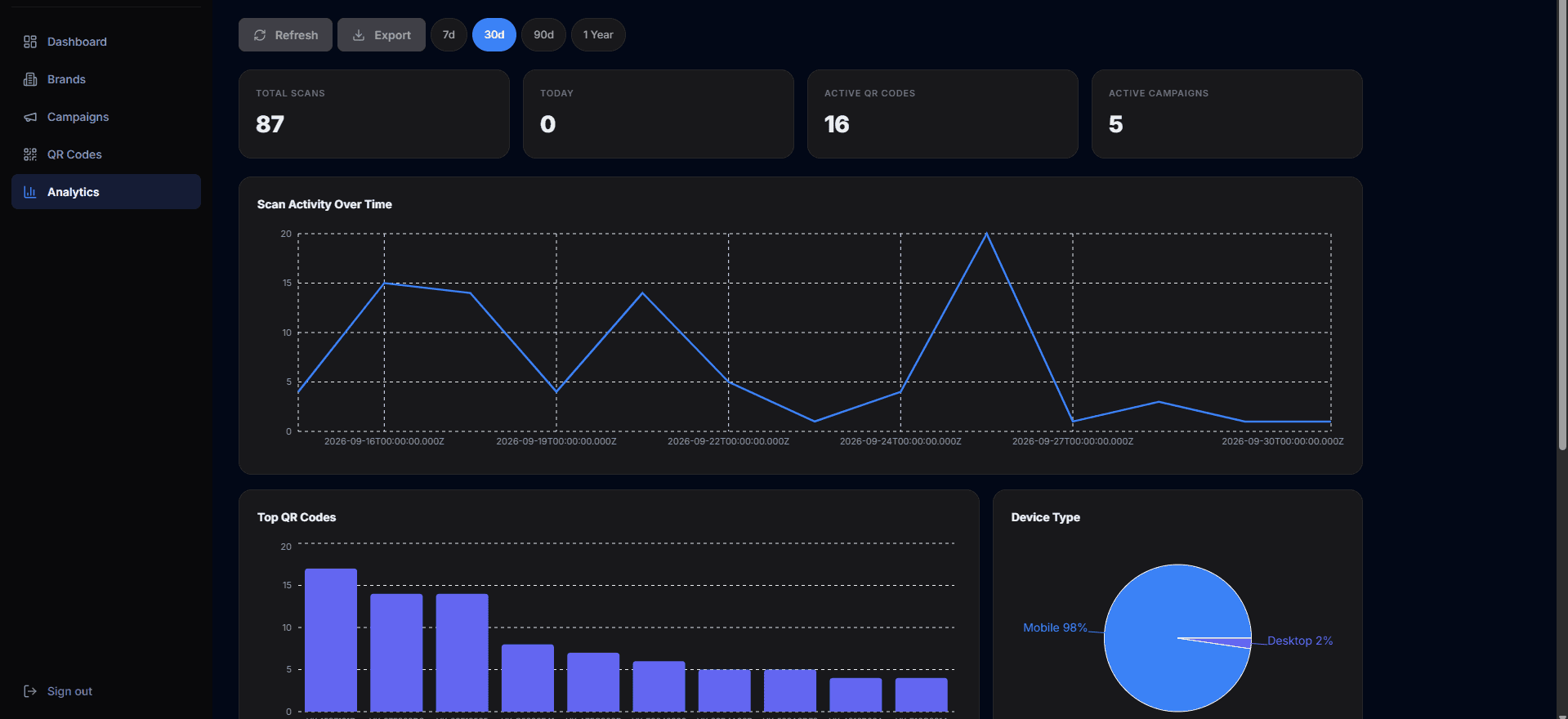This screenshot has height=719, width=1568.
Task: Click the QR Codes icon in sidebar
Action: (x=30, y=154)
